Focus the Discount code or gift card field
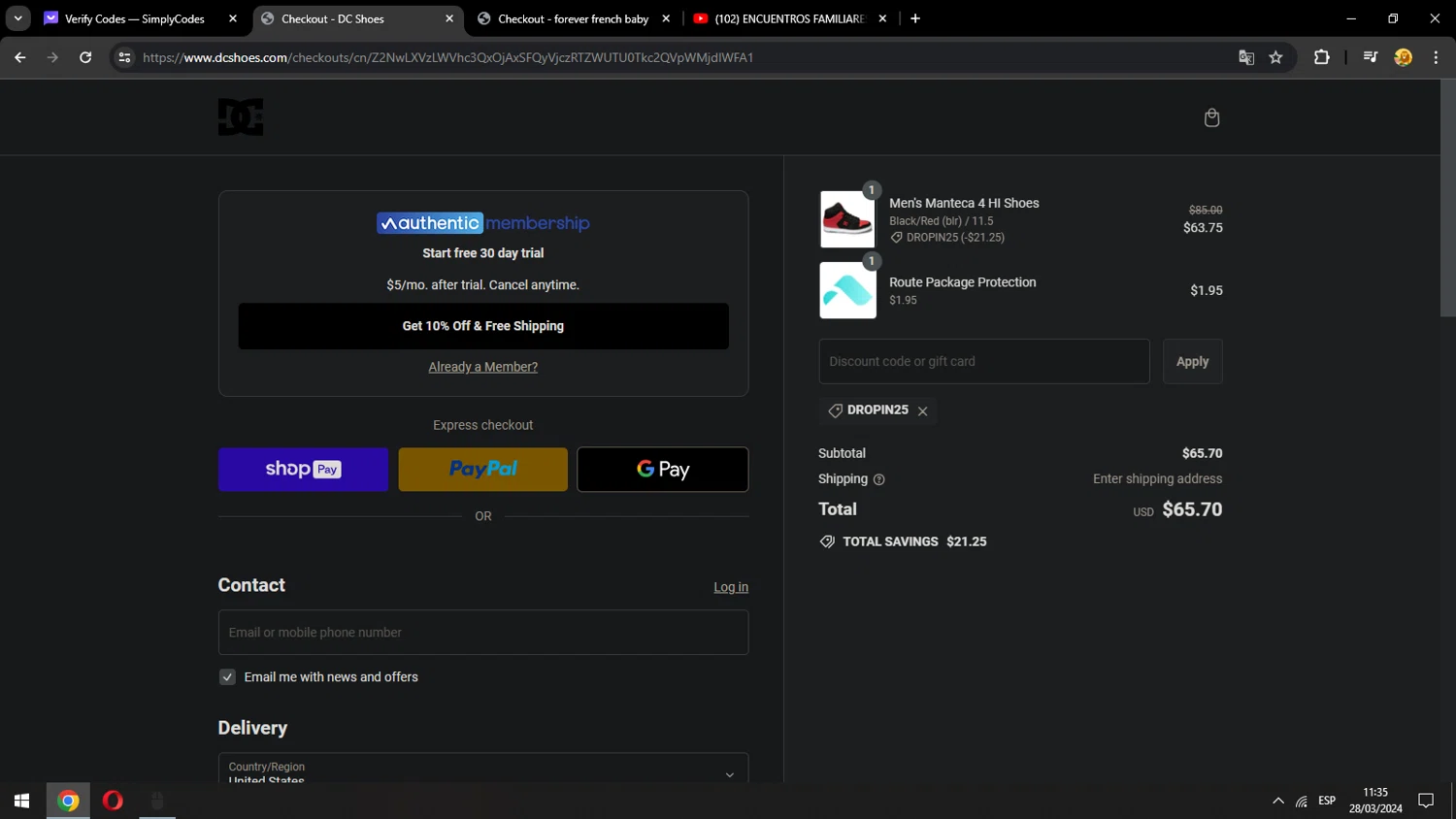Viewport: 1456px width, 819px height. click(x=984, y=361)
